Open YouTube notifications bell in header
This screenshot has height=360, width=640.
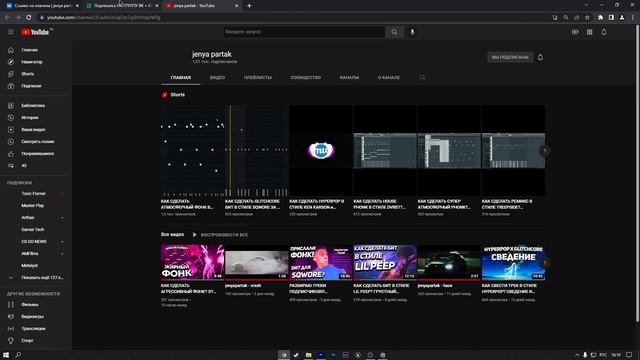pos(604,32)
